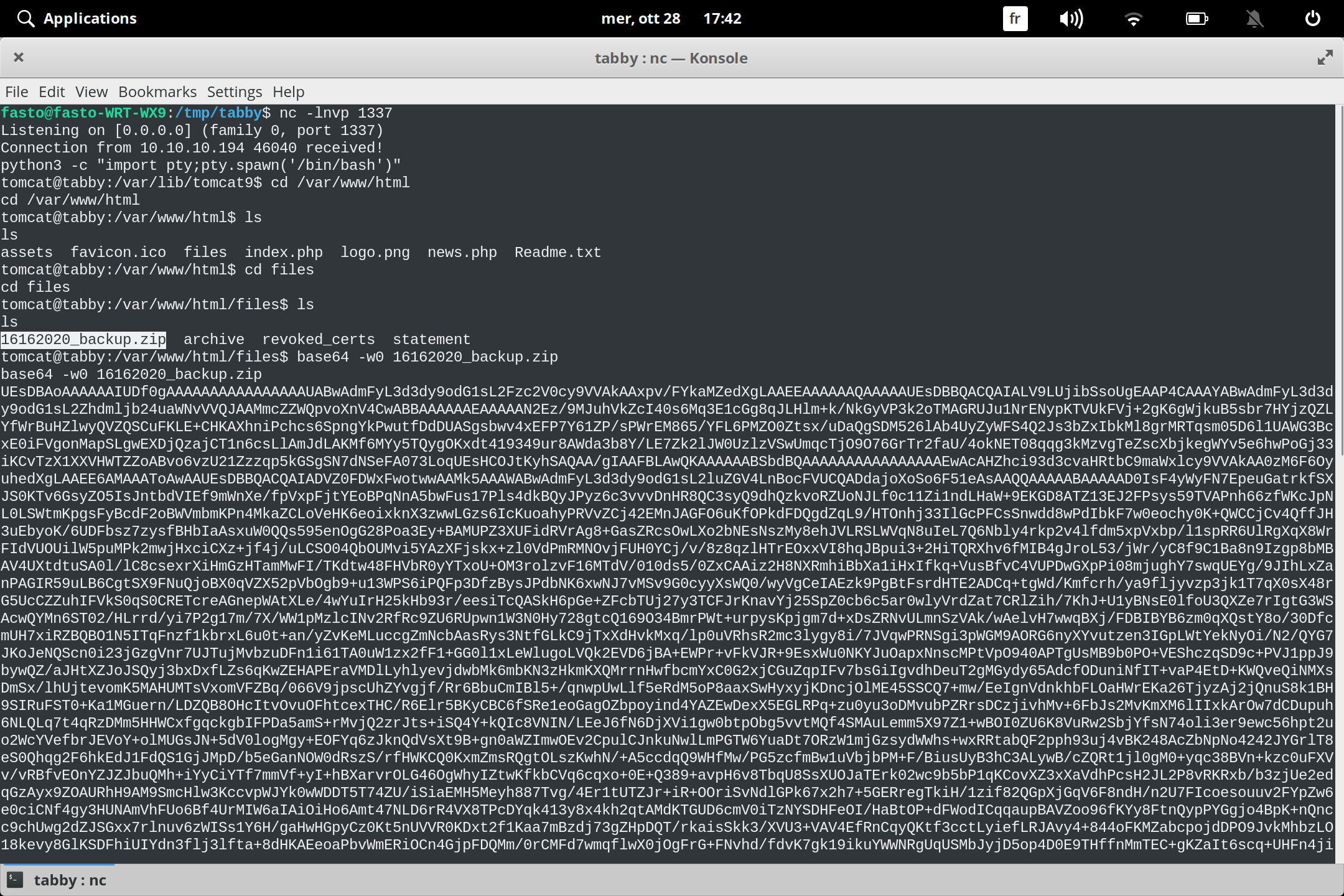Open the Bookmarks menu
1344x896 pixels.
click(x=157, y=91)
